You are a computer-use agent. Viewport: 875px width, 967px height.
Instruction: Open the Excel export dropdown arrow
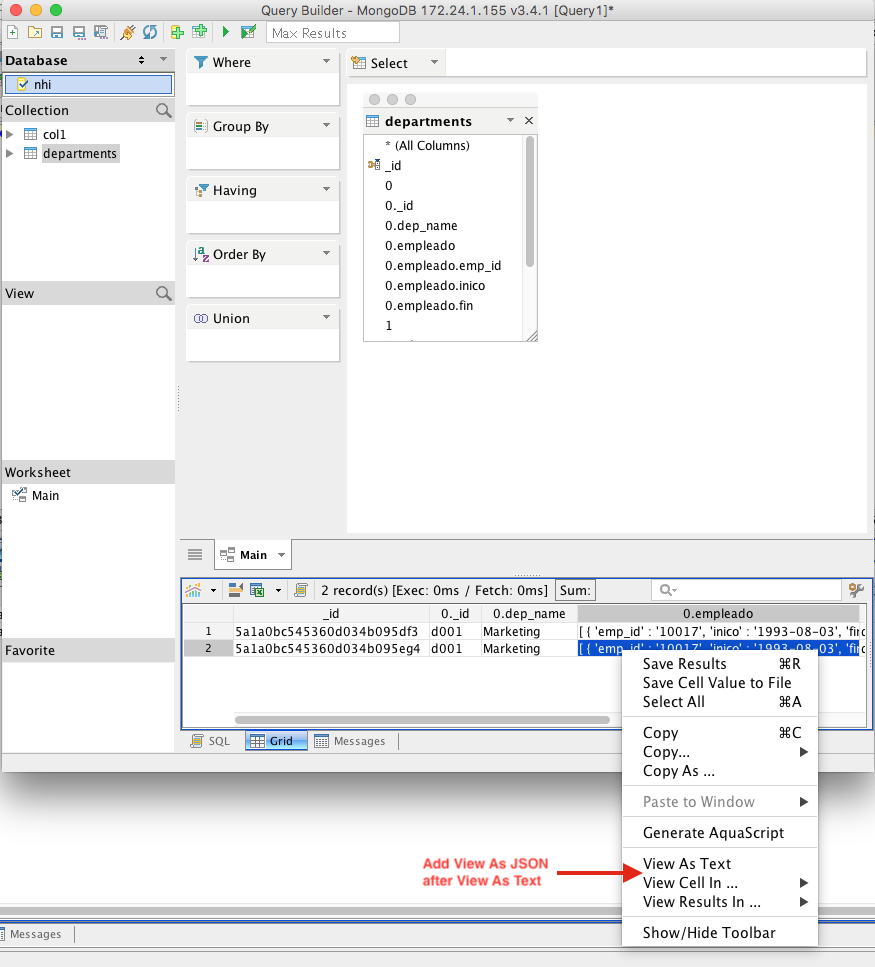tap(278, 591)
